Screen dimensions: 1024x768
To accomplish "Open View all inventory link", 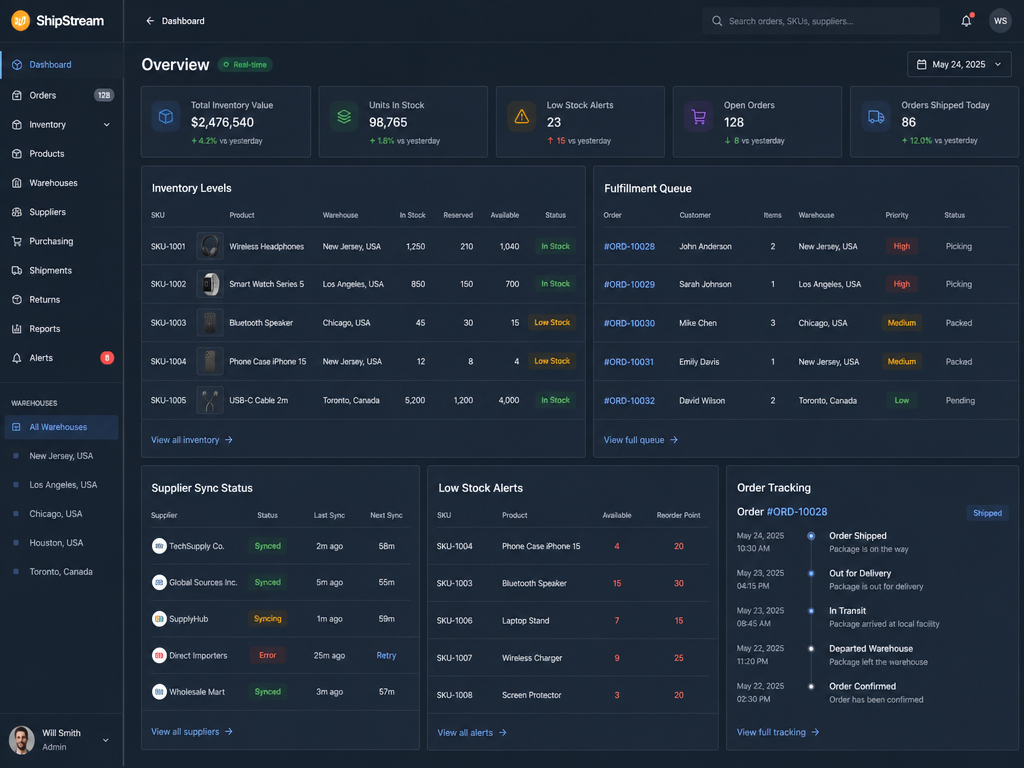I will coord(192,440).
